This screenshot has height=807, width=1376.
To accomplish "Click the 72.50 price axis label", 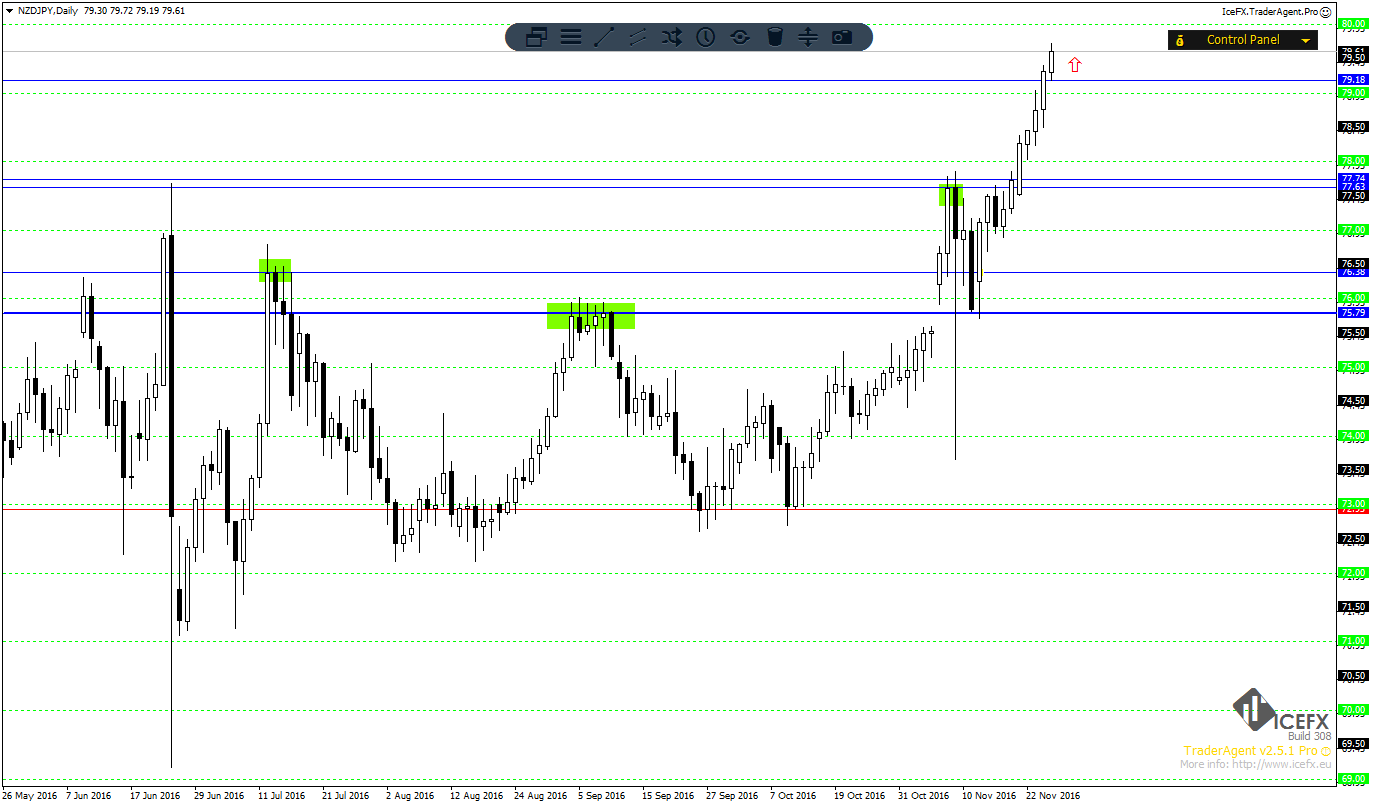I will click(x=1353, y=539).
